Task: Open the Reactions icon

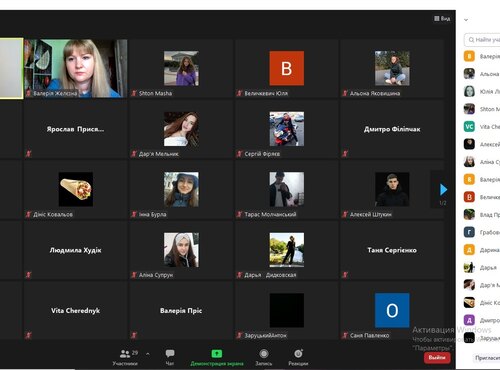Action: coord(298,354)
